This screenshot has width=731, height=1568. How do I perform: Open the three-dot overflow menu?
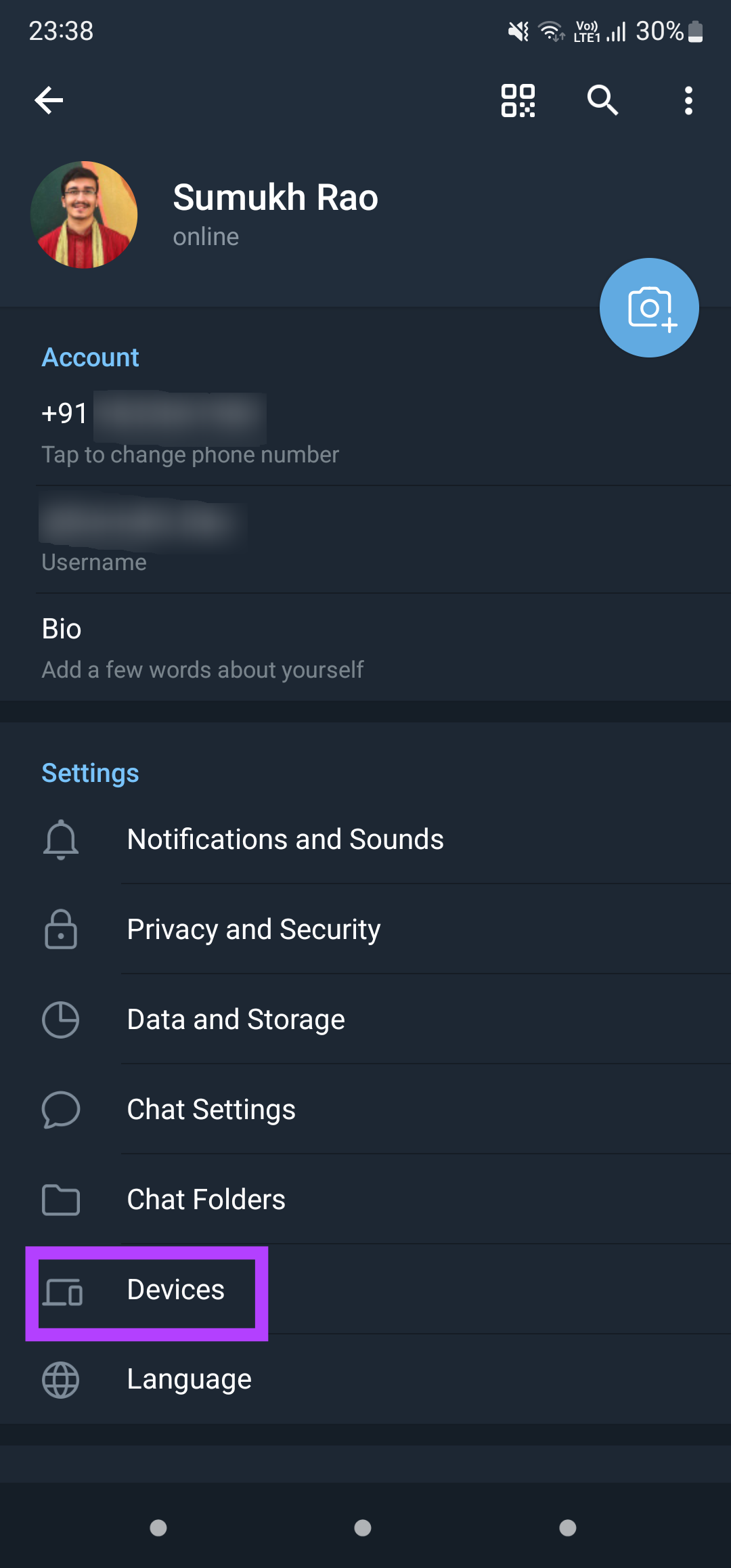[688, 101]
